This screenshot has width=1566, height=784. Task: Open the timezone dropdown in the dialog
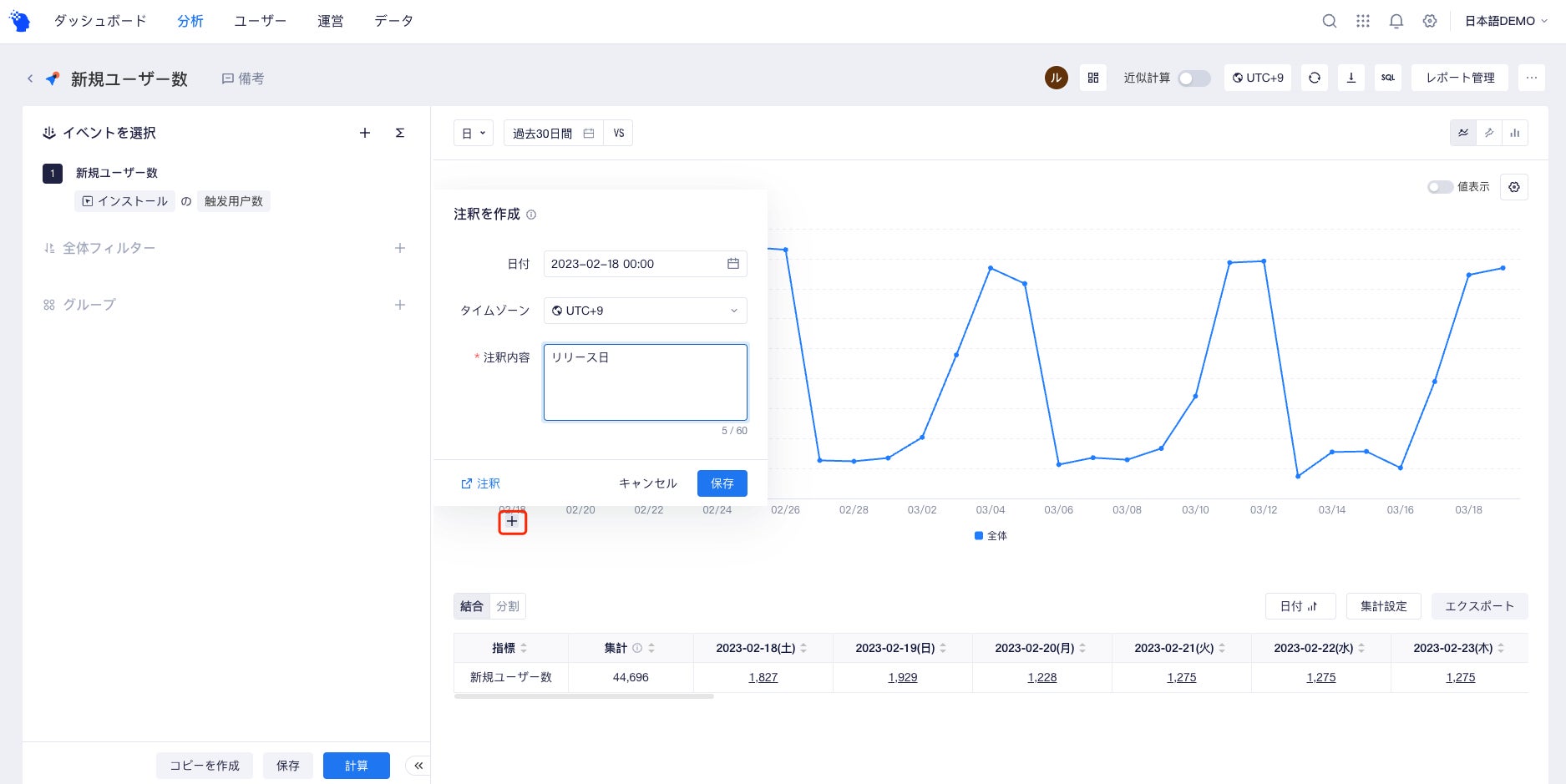click(x=645, y=310)
